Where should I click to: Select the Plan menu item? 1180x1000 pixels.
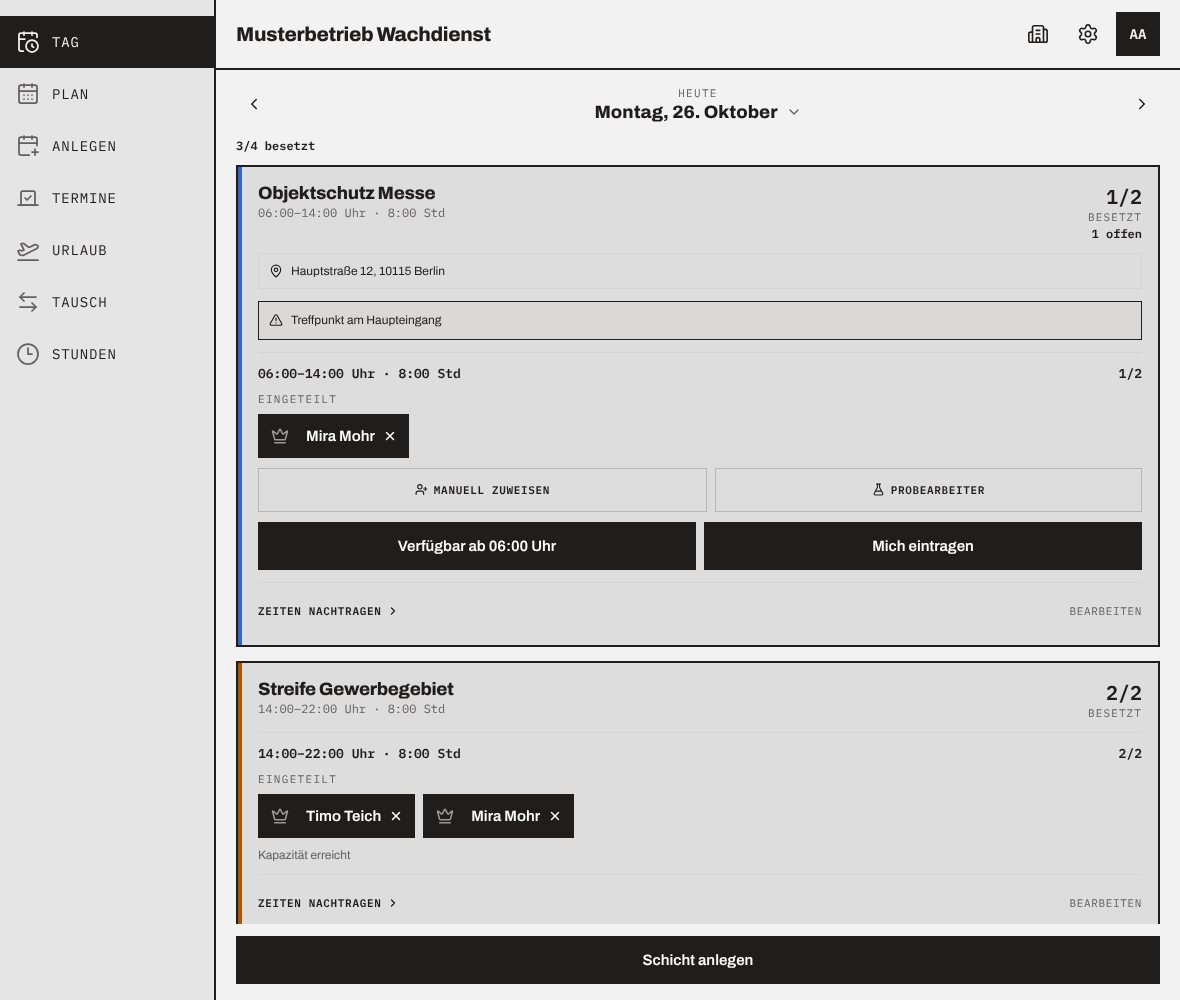click(107, 94)
